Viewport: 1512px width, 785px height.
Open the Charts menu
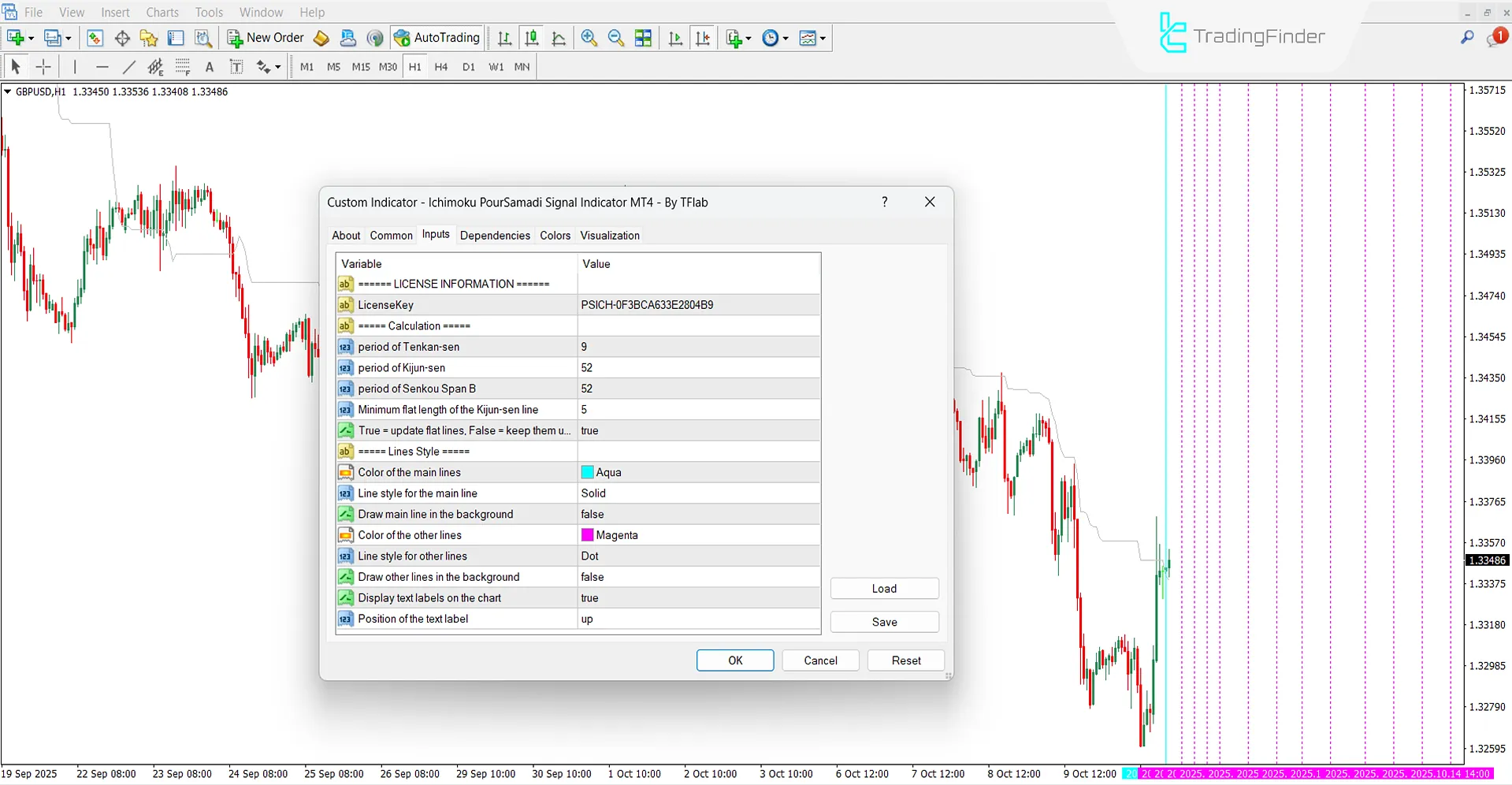(162, 12)
